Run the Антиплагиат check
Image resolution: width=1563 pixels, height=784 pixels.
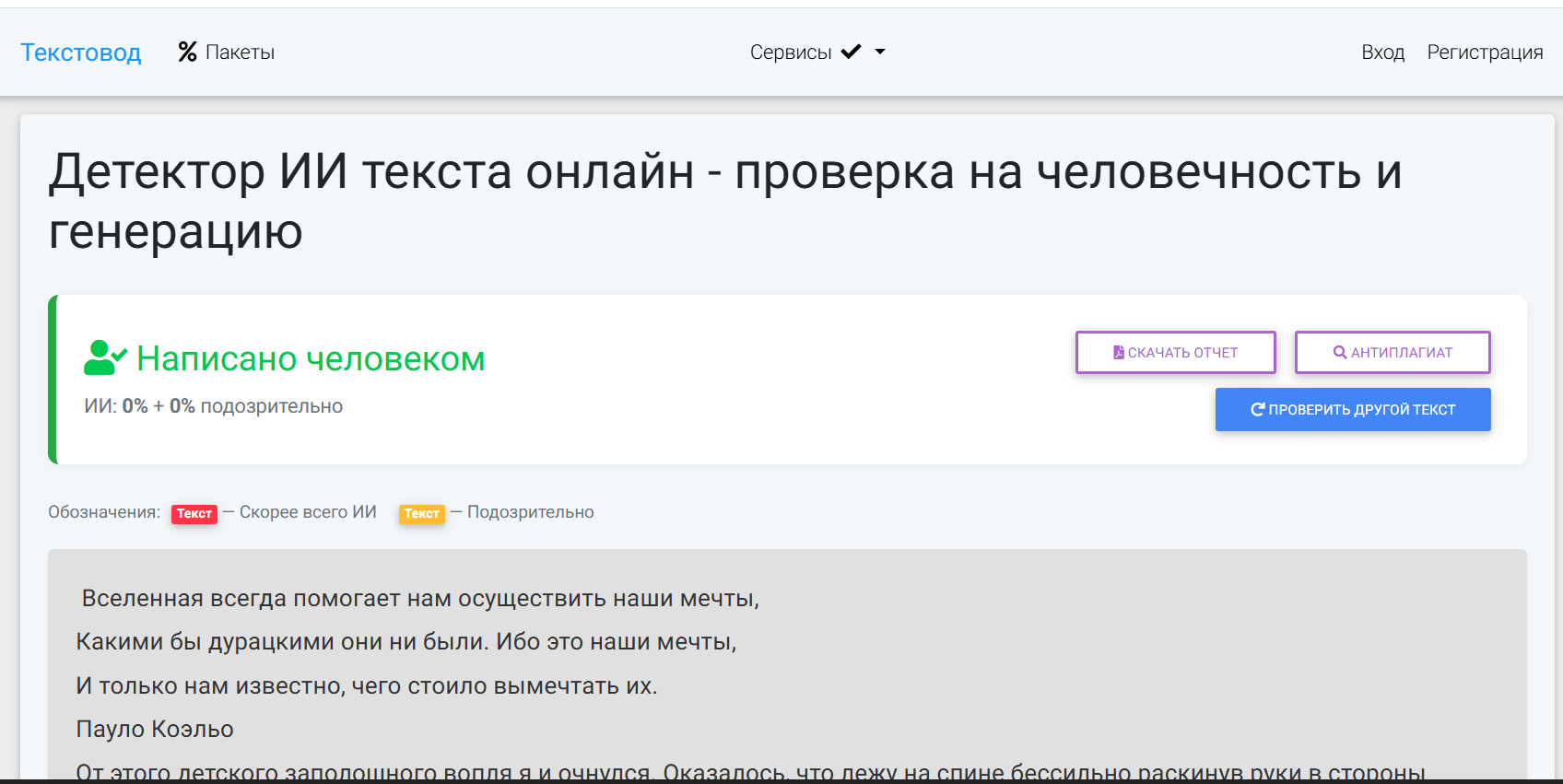[1393, 352]
